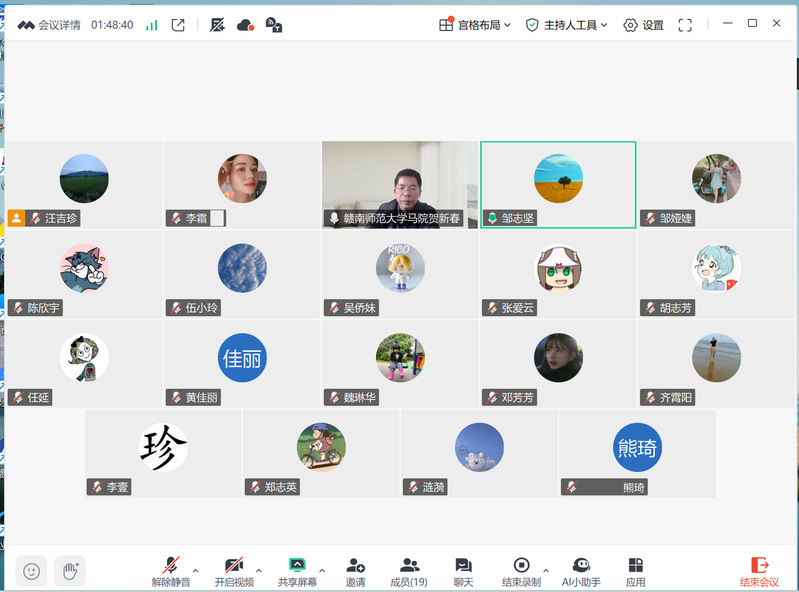Image resolution: width=799 pixels, height=592 pixels.
Task: Turn on camera with 开启视频
Action: [x=234, y=571]
